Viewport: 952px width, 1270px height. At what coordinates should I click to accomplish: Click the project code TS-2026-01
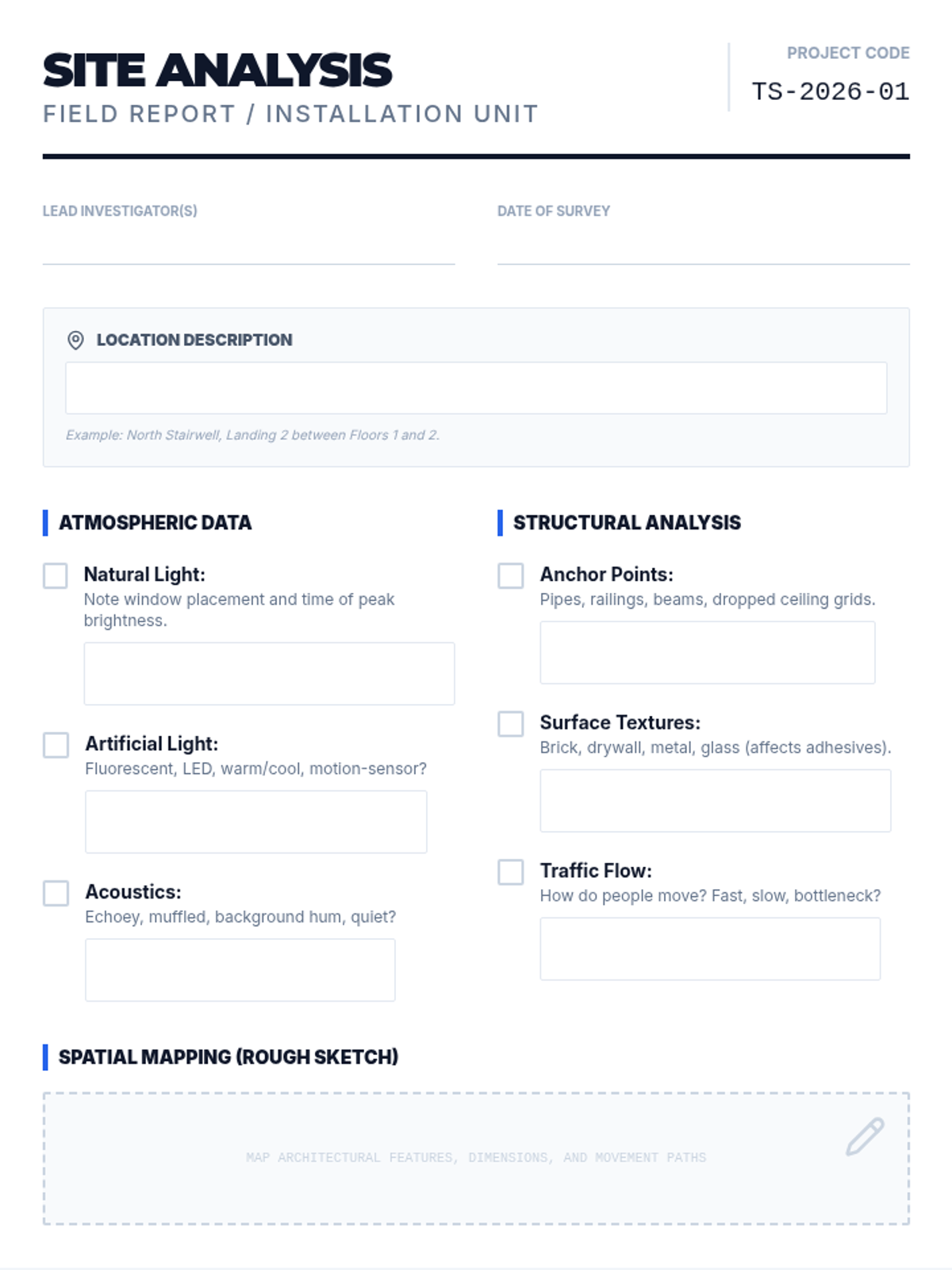click(830, 92)
